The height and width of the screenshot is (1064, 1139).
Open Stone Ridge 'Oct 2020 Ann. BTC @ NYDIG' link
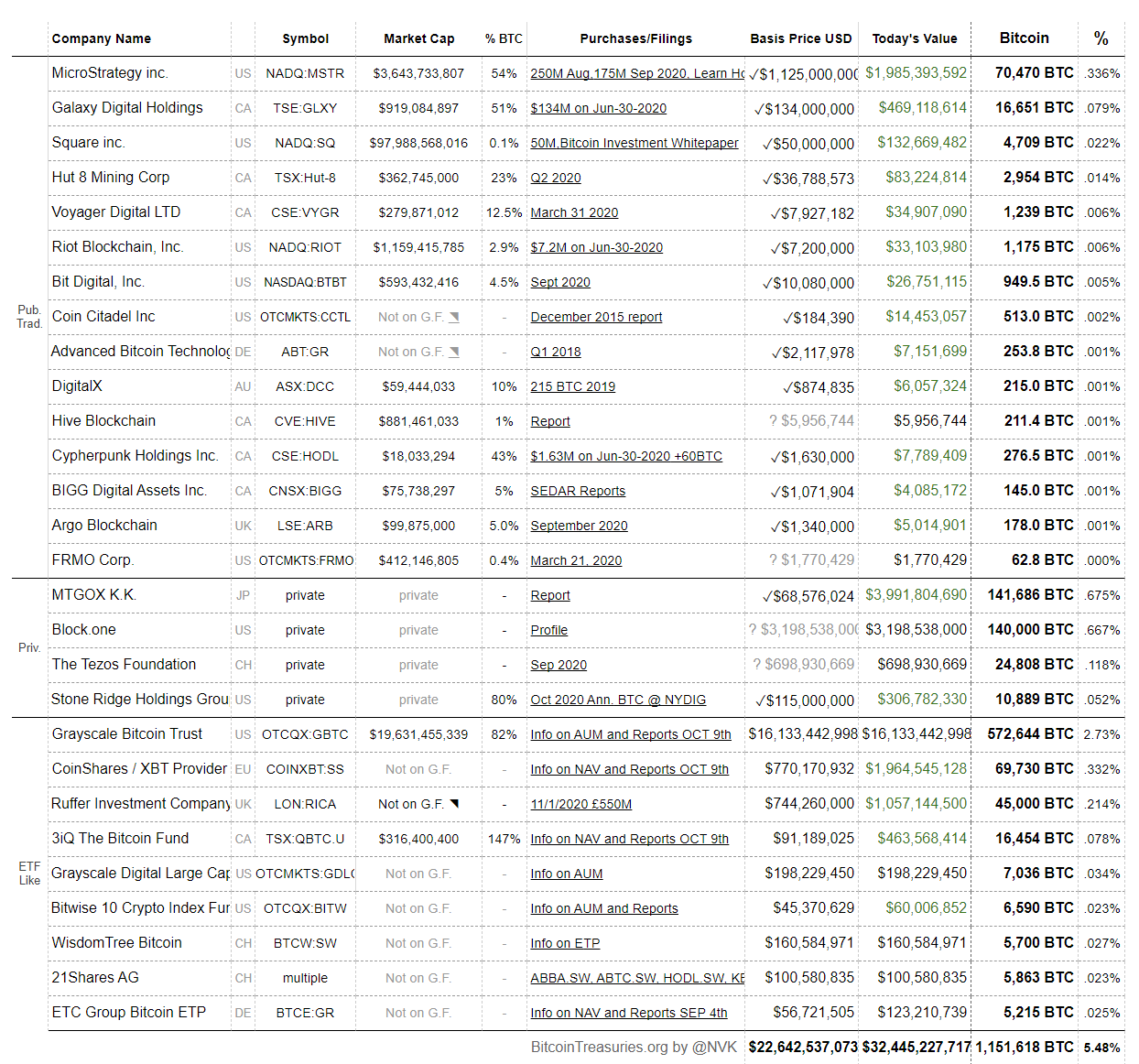pyautogui.click(x=618, y=700)
